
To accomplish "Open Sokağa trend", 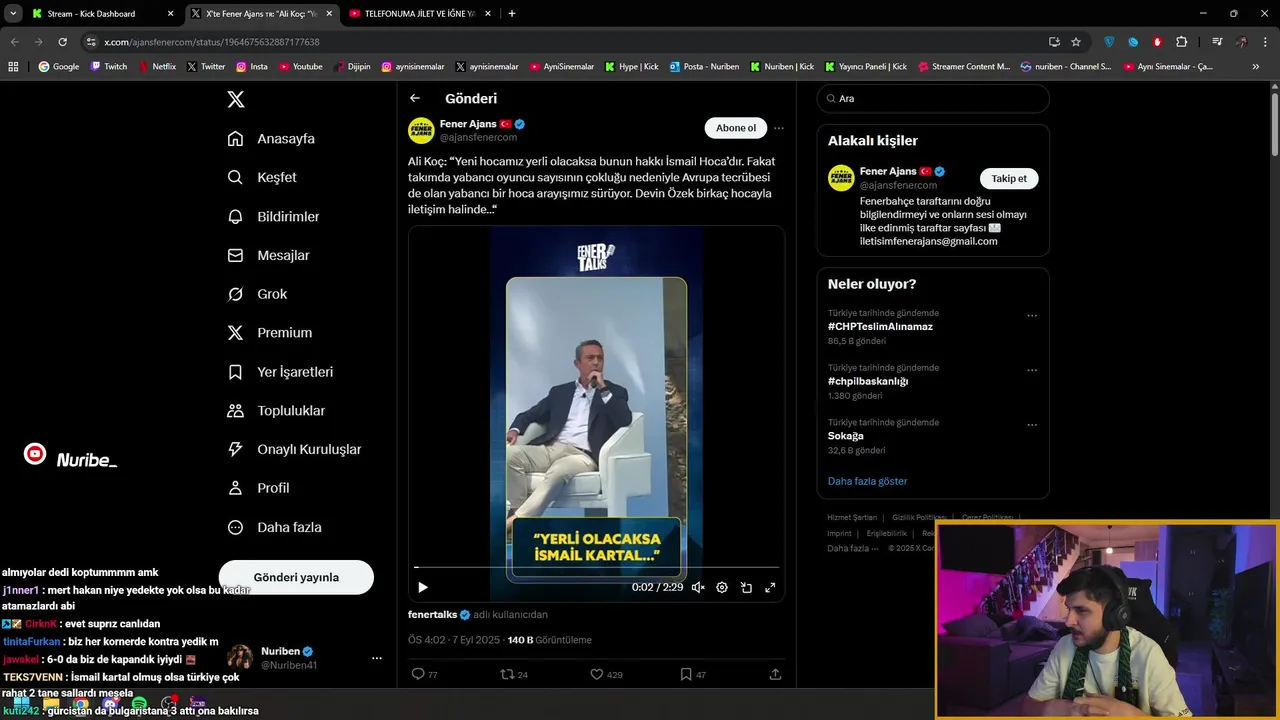I will 846,436.
